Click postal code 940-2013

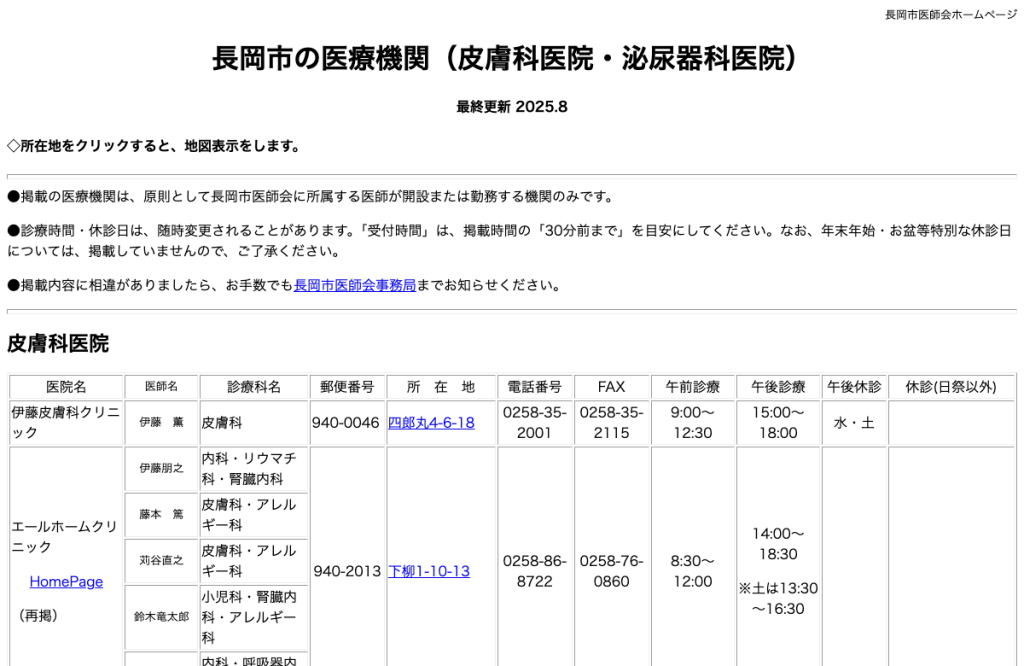(x=347, y=571)
